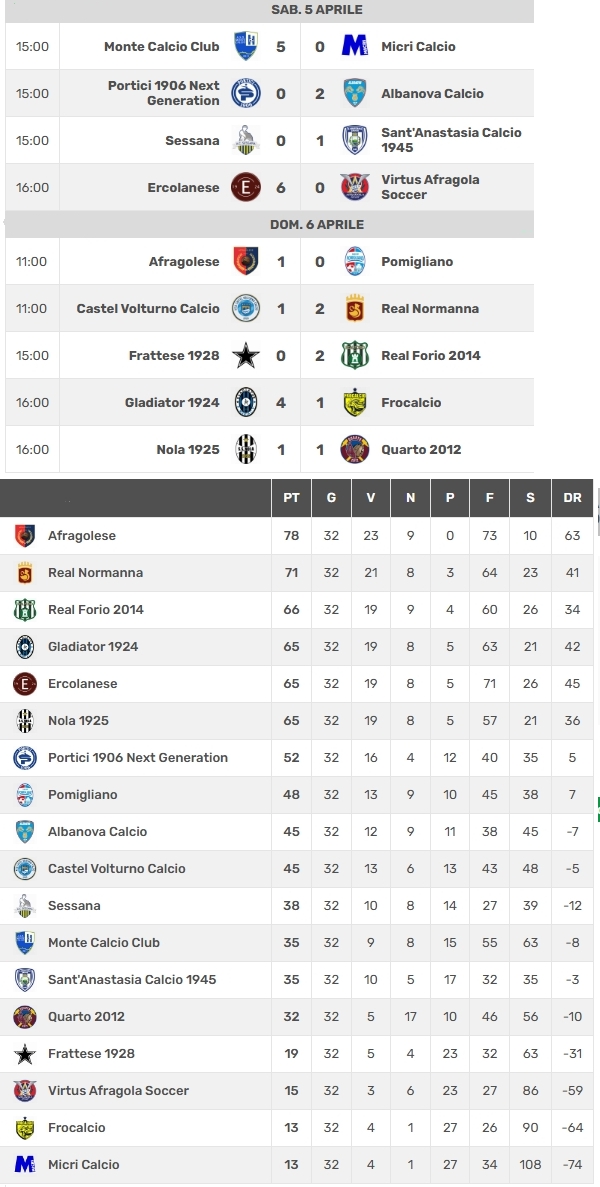The height and width of the screenshot is (1187, 600).
Task: Select the Real Forio 2014 green crest in results
Action: pyautogui.click(x=355, y=355)
